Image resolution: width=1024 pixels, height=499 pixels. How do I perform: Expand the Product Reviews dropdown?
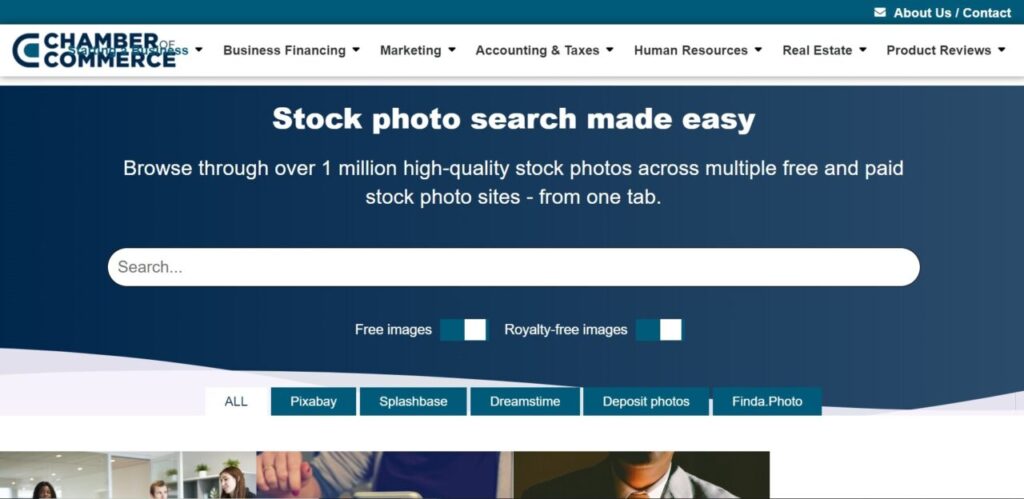[946, 50]
